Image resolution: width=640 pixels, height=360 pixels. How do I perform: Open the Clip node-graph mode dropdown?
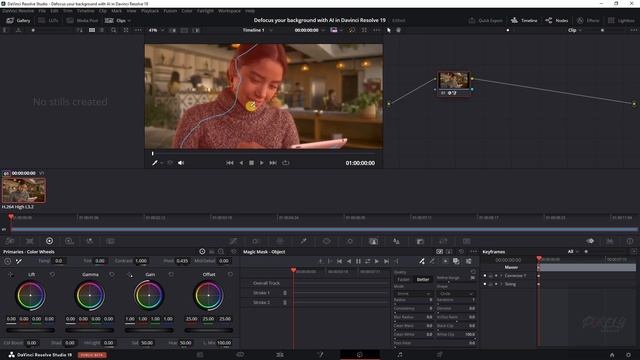click(575, 30)
